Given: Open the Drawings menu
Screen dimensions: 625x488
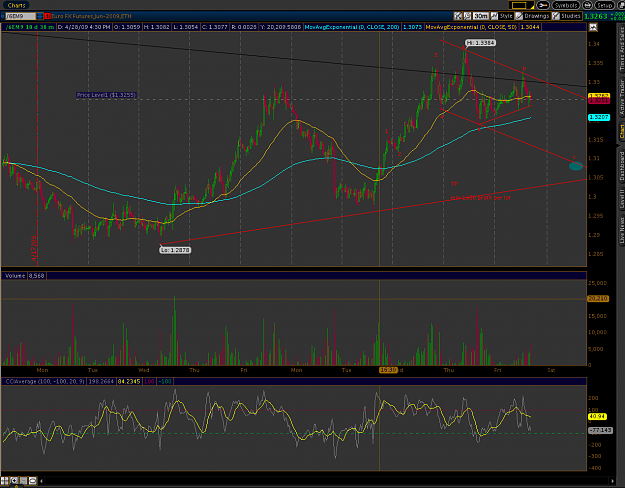Looking at the screenshot, I should click(533, 16).
